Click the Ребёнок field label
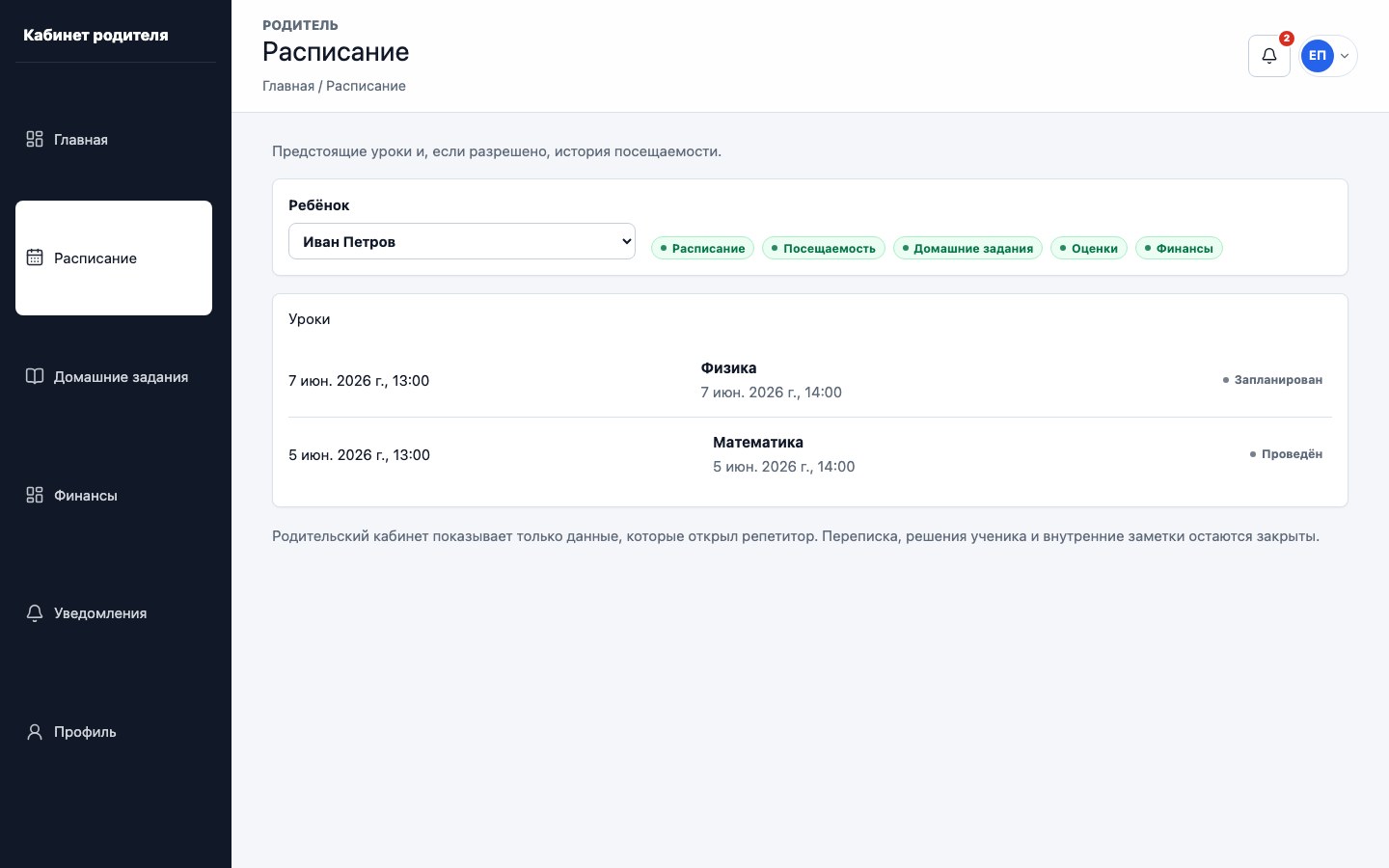The width and height of the screenshot is (1389, 868). (318, 205)
